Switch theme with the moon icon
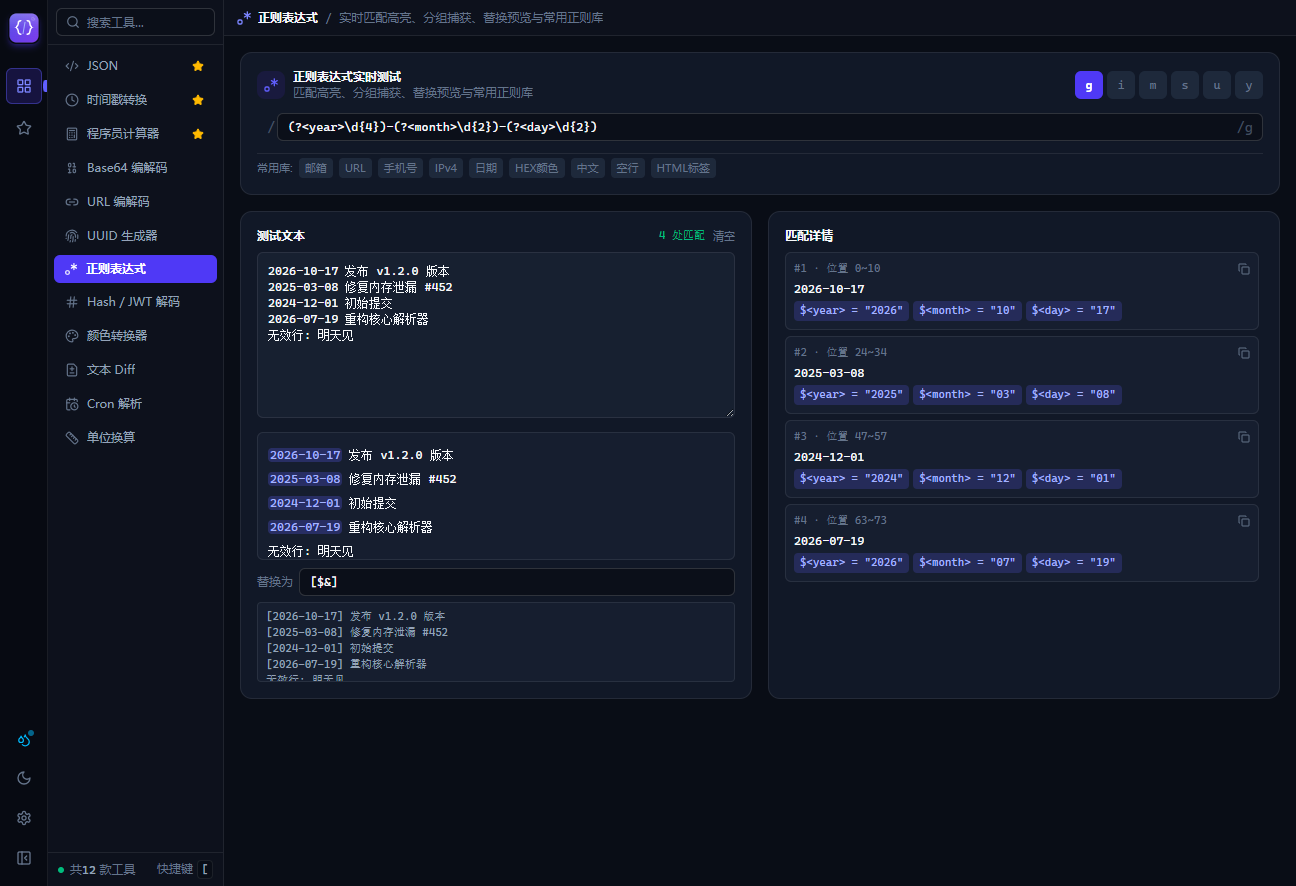This screenshot has height=886, width=1296. coord(24,778)
